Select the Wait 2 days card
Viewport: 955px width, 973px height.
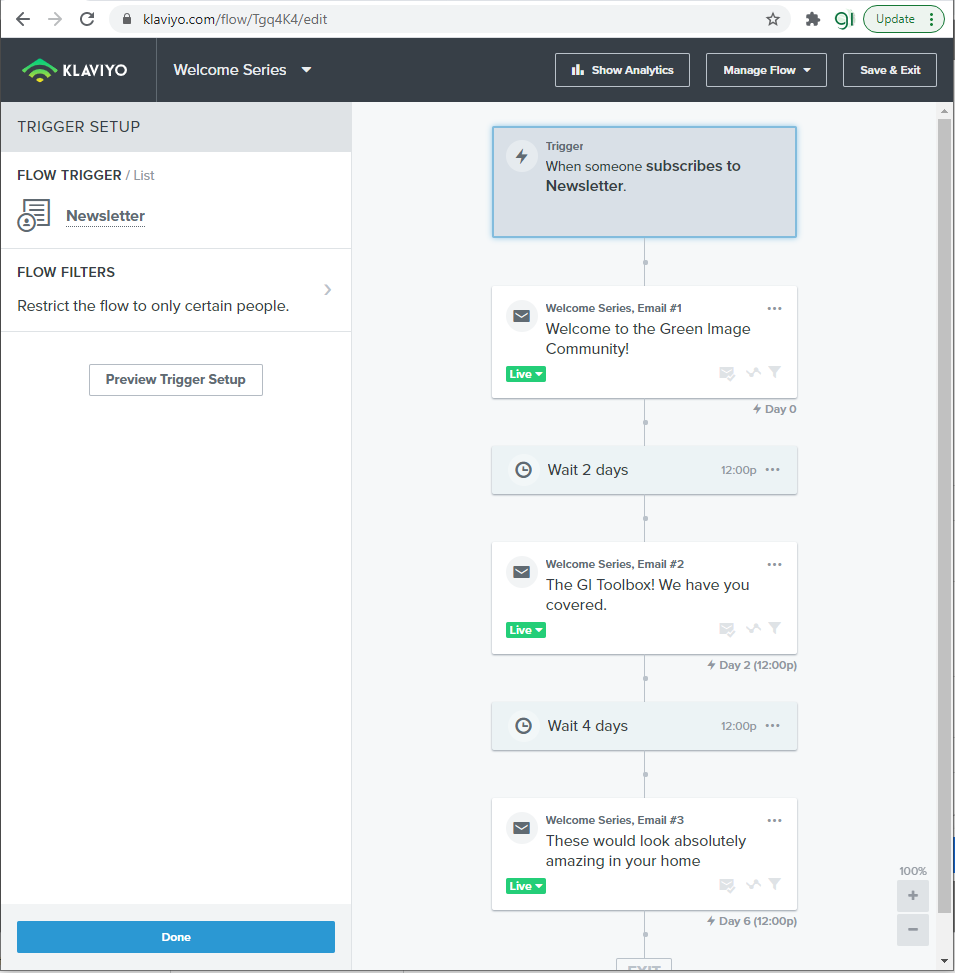(644, 470)
